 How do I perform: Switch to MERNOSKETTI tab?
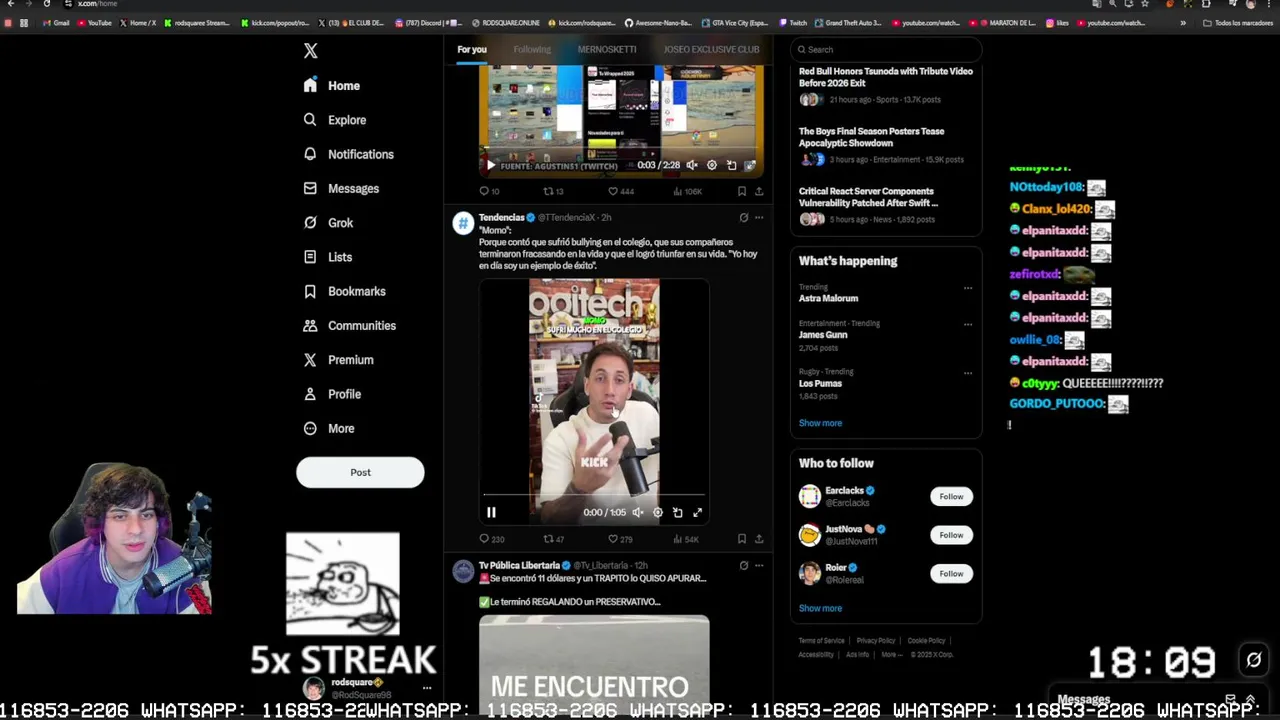[607, 49]
